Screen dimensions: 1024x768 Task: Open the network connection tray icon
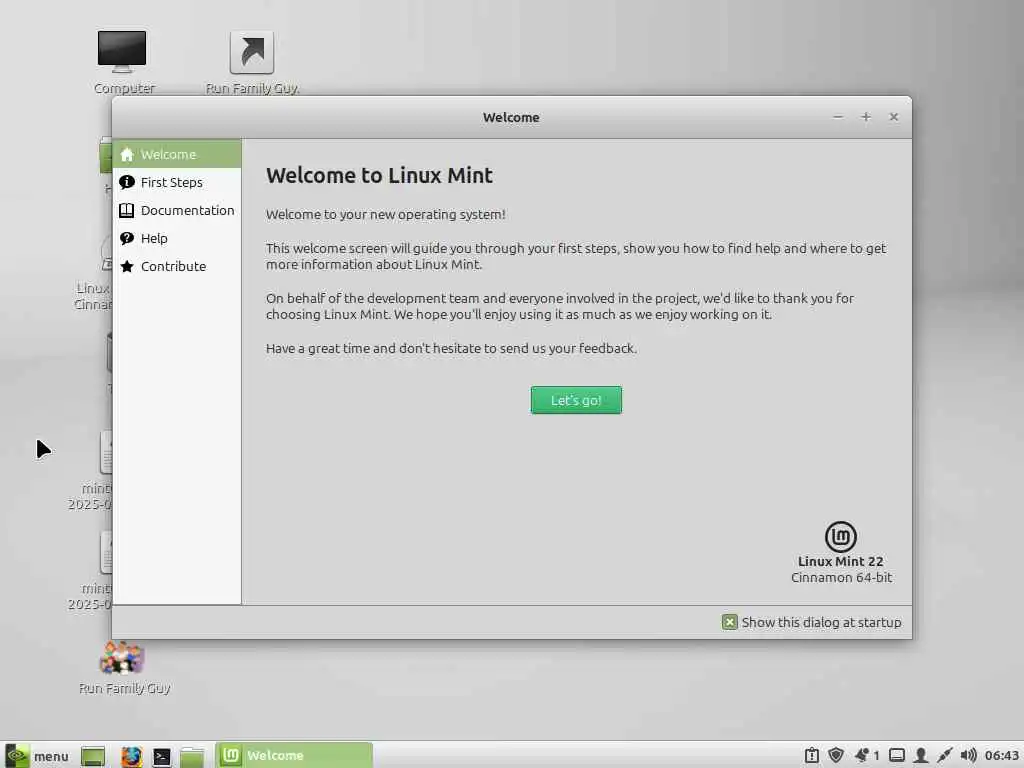pos(944,756)
